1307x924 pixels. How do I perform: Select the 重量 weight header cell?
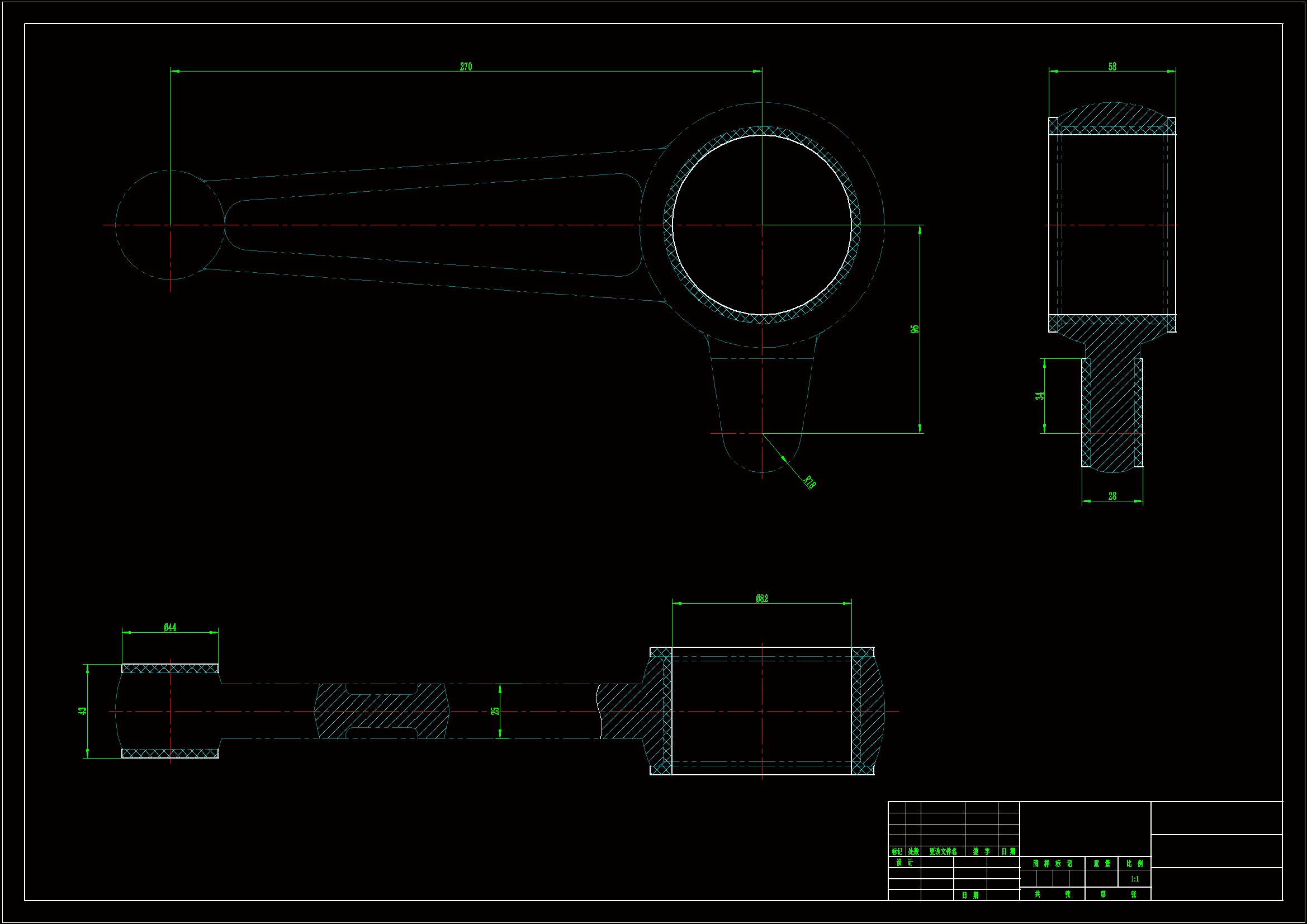pos(1101,864)
